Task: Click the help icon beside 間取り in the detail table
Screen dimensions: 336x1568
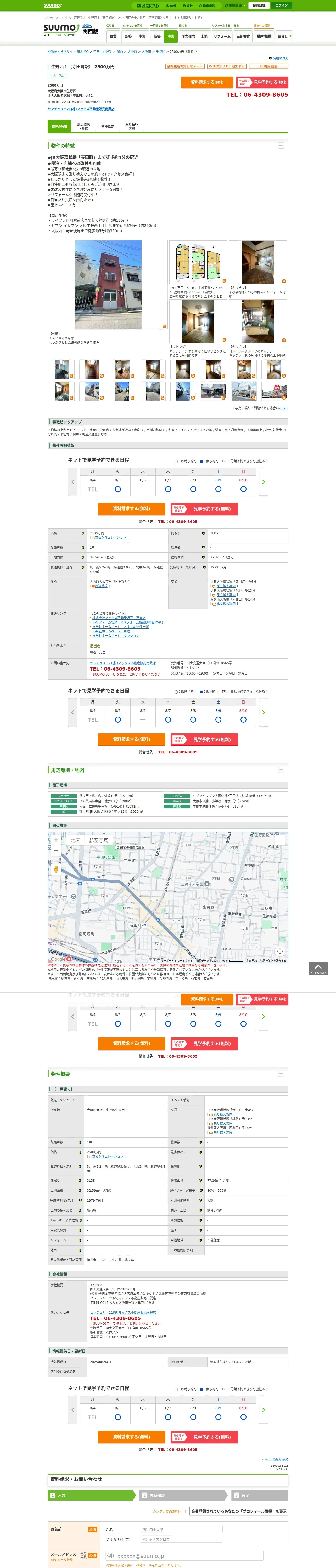Action: pos(204,533)
